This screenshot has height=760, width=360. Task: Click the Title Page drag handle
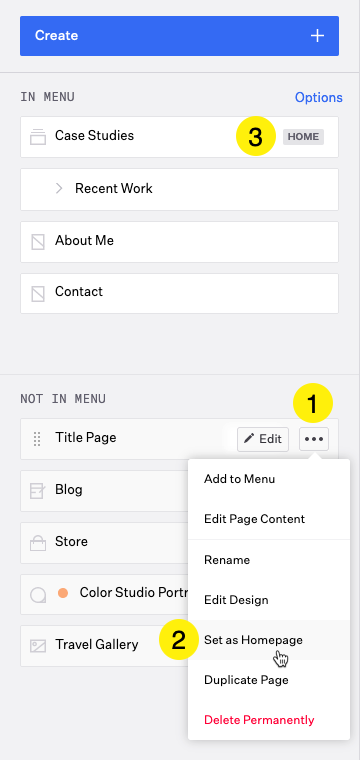37,439
